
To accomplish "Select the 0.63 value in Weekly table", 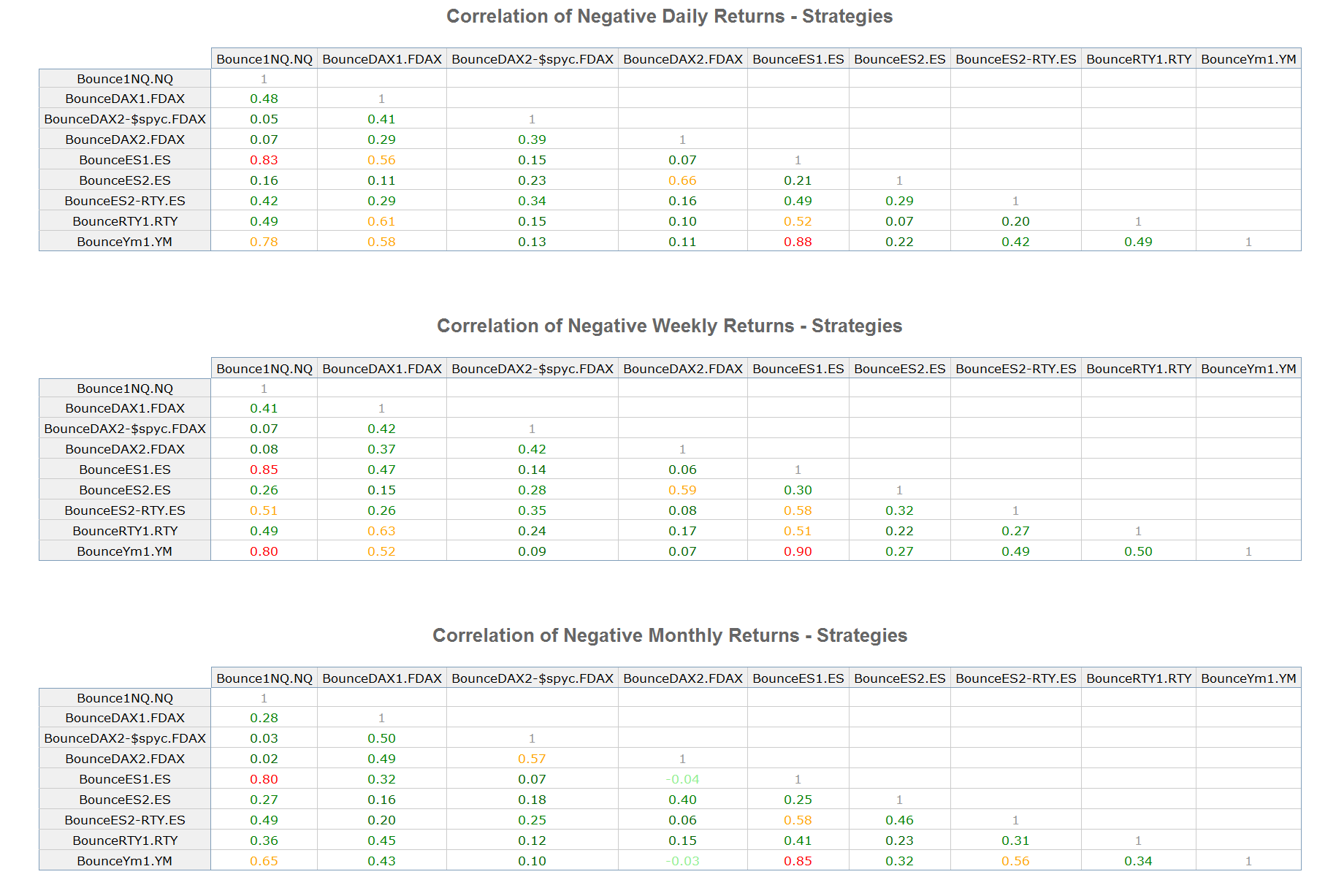I will [x=381, y=531].
